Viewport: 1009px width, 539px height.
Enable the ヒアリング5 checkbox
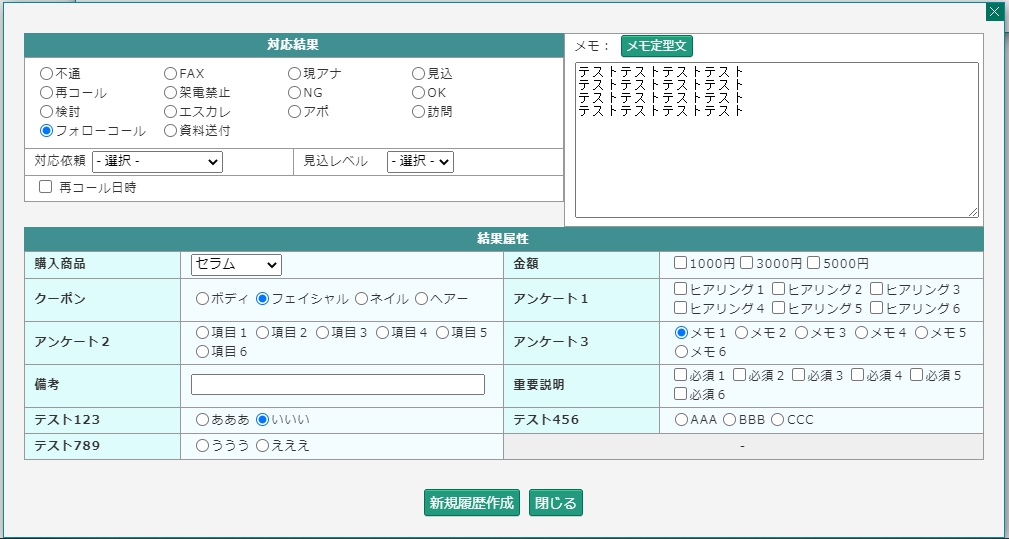[779, 307]
